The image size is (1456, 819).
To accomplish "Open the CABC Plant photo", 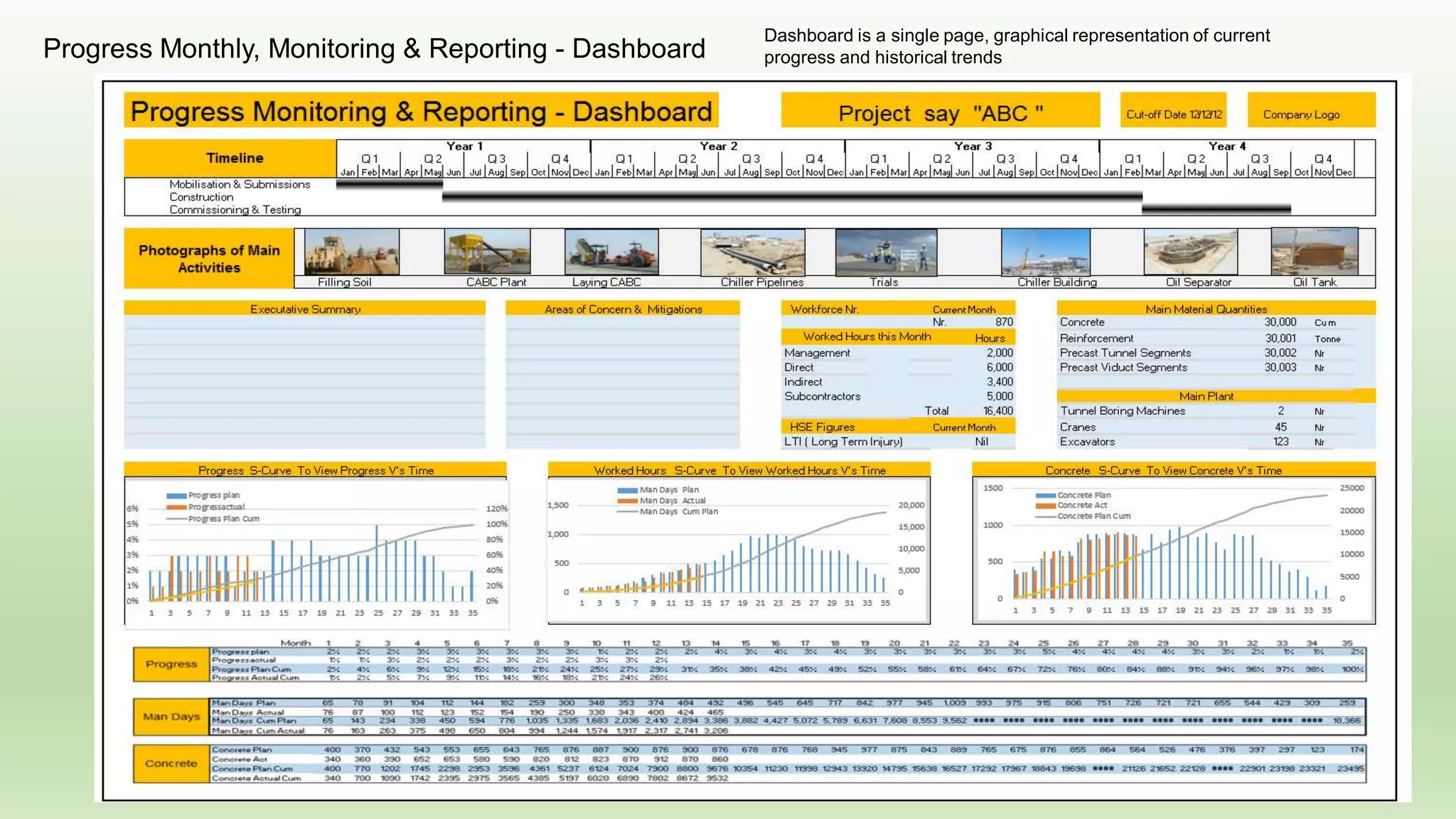I will [x=487, y=252].
